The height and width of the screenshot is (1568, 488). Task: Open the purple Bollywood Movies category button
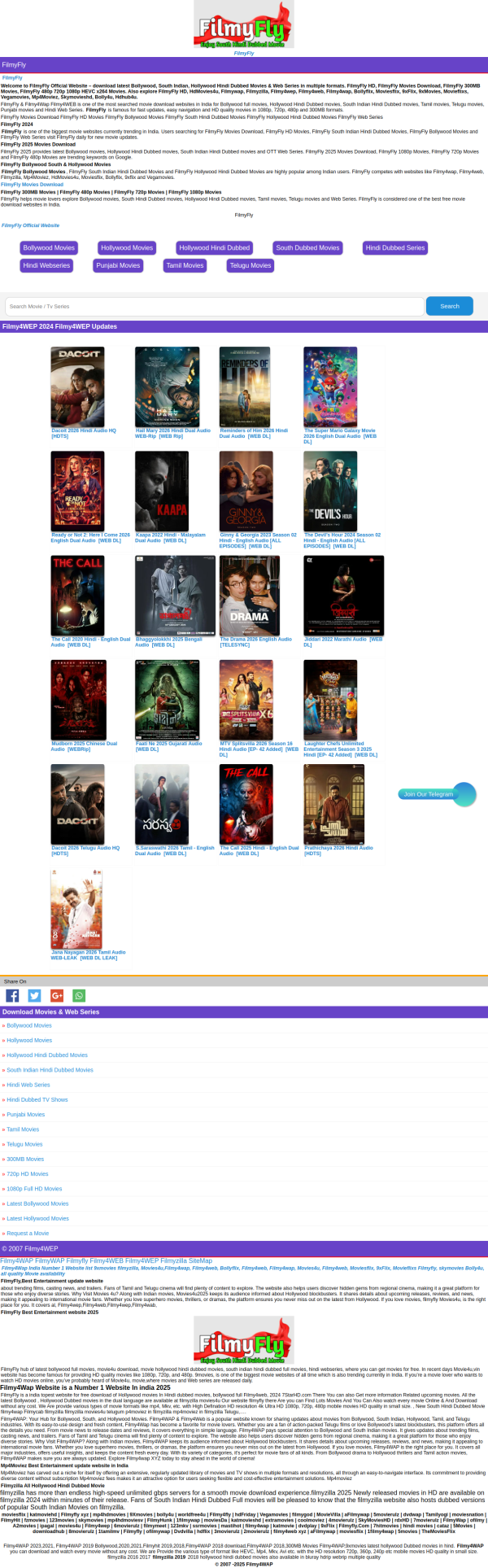[x=49, y=248]
